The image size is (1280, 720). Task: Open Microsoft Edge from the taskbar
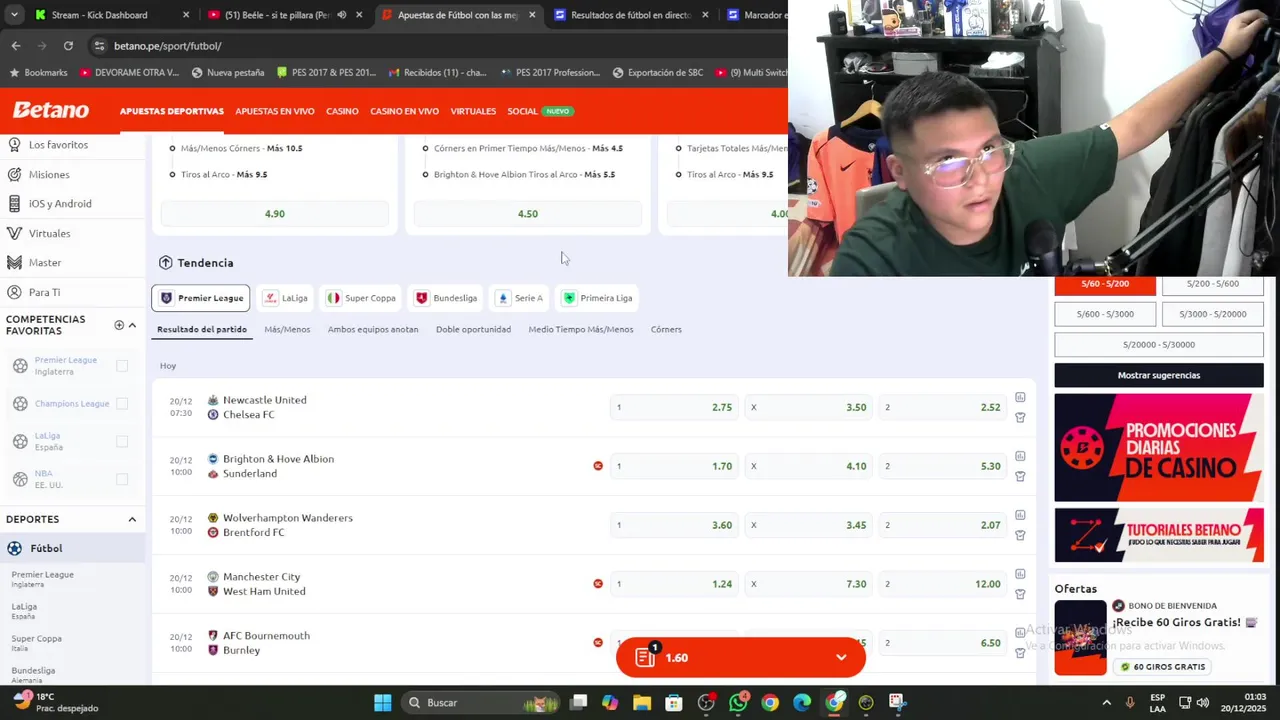coord(802,702)
